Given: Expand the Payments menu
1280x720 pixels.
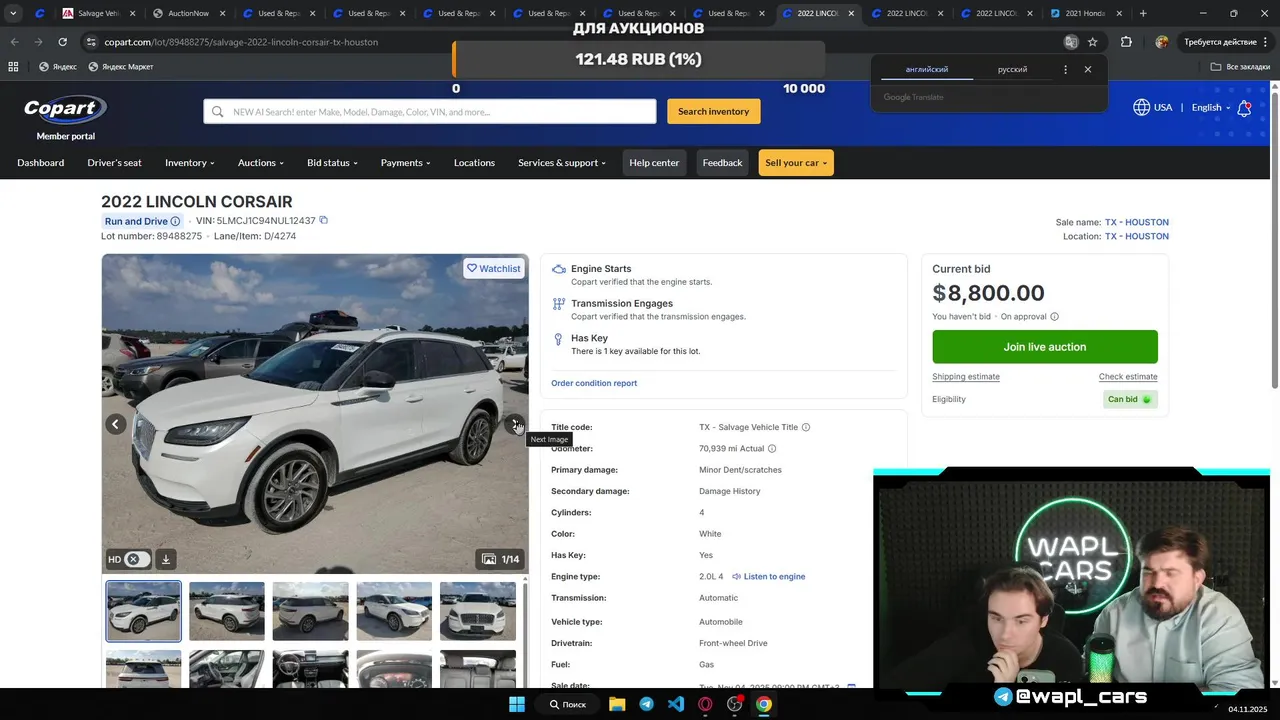Looking at the screenshot, I should tap(405, 163).
